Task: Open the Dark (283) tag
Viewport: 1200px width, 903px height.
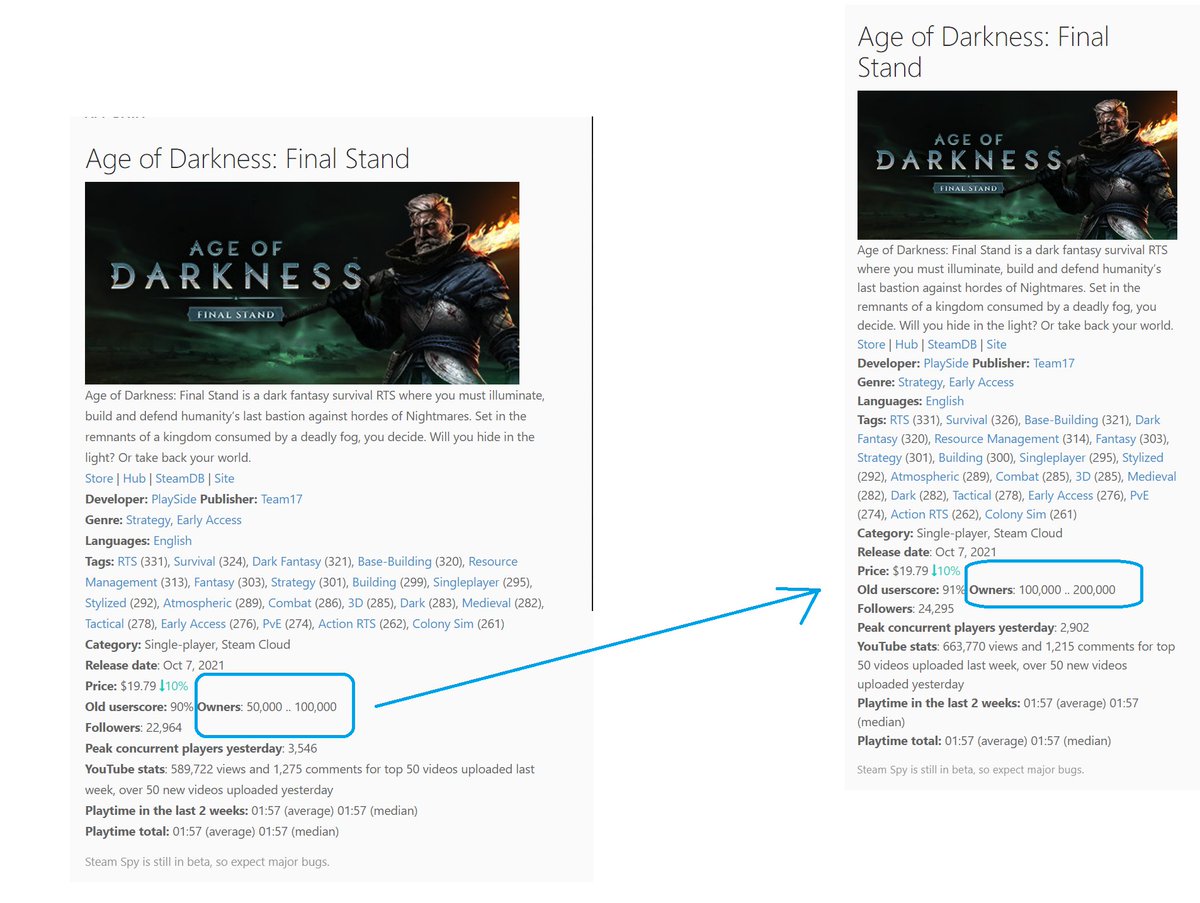Action: [x=412, y=603]
